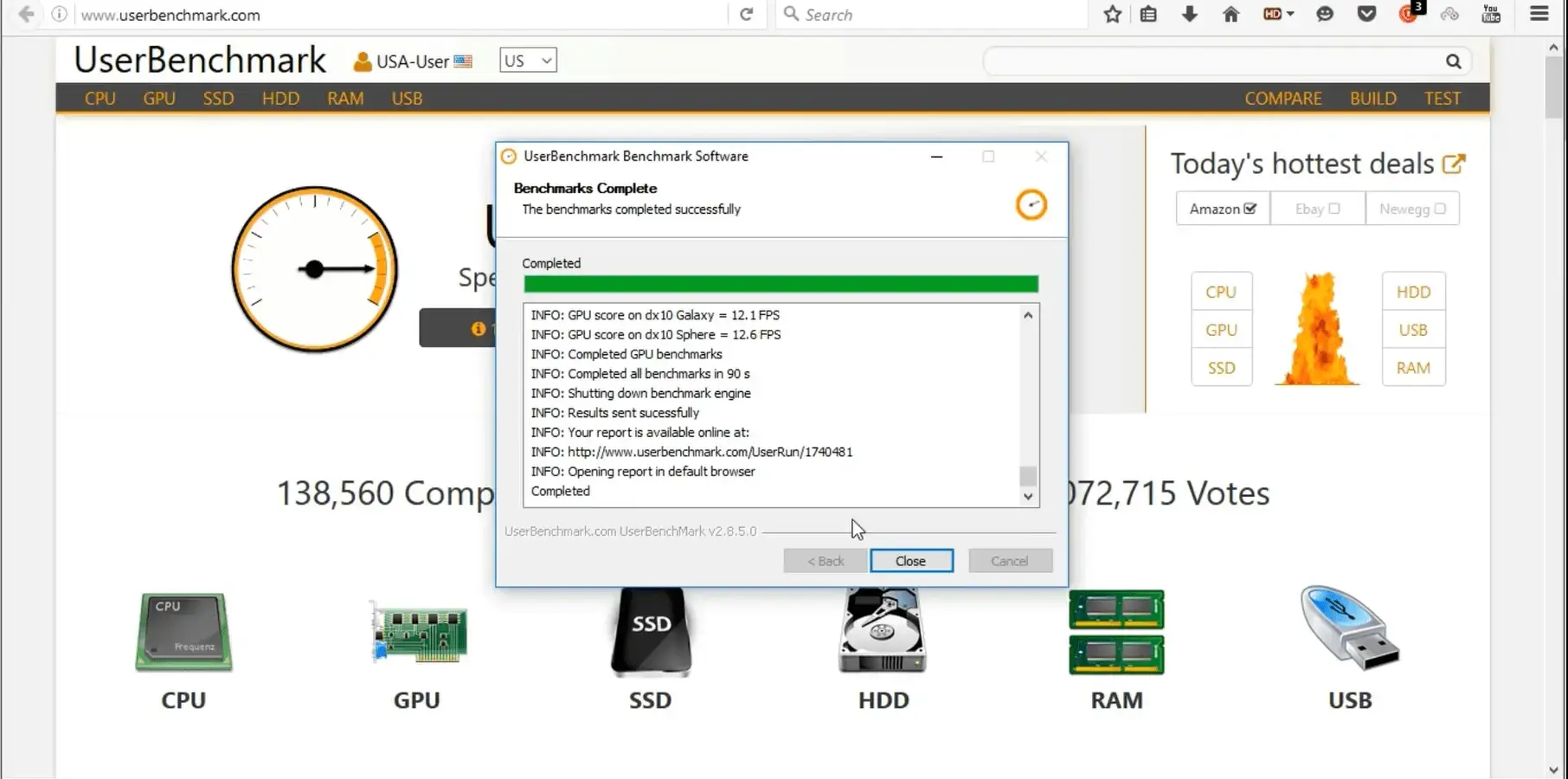This screenshot has height=779, width=1568.
Task: Click the Cancel button in the dialog
Action: point(1010,561)
